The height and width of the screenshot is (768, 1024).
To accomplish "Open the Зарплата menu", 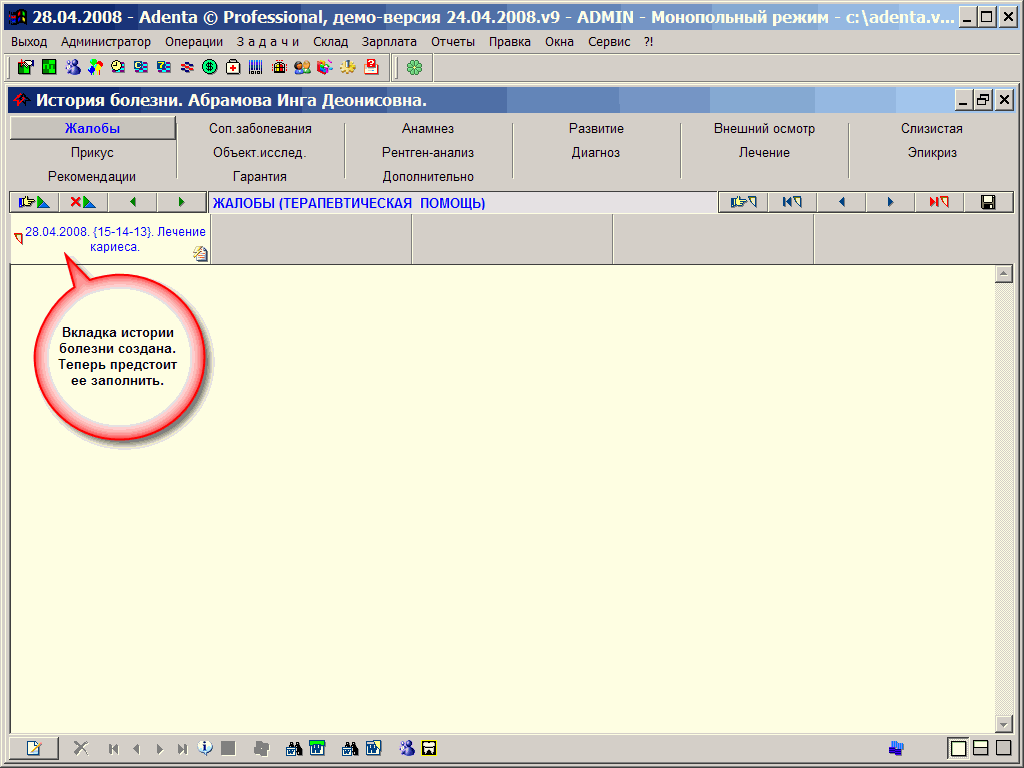I will 389,42.
